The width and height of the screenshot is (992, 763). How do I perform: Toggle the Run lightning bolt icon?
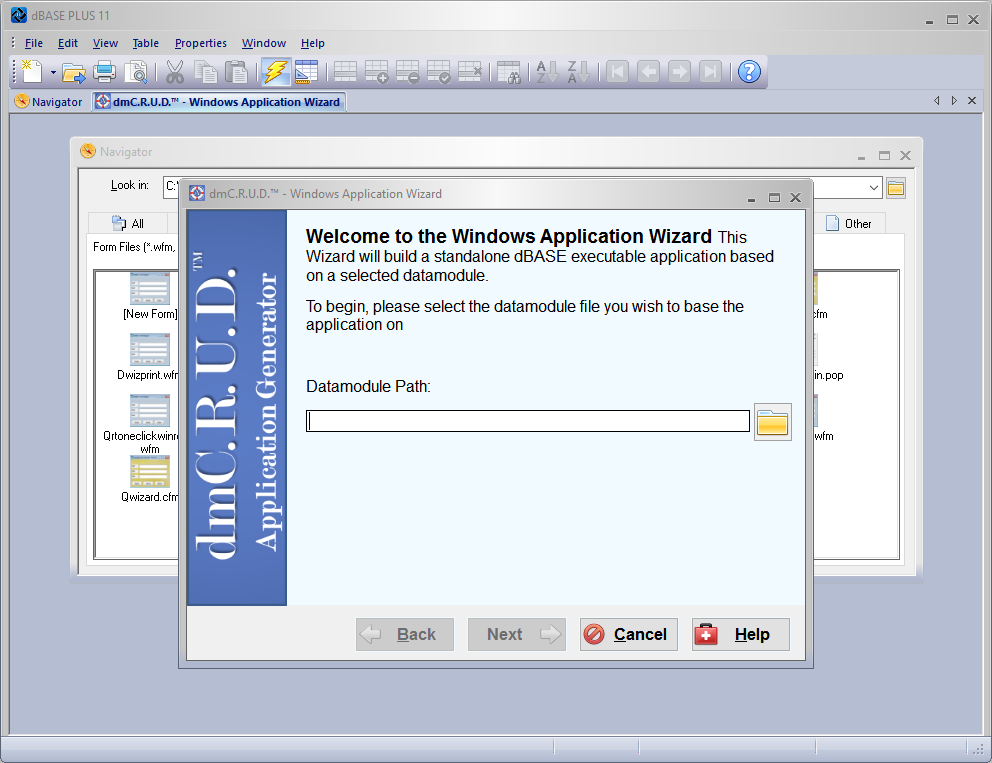[276, 72]
